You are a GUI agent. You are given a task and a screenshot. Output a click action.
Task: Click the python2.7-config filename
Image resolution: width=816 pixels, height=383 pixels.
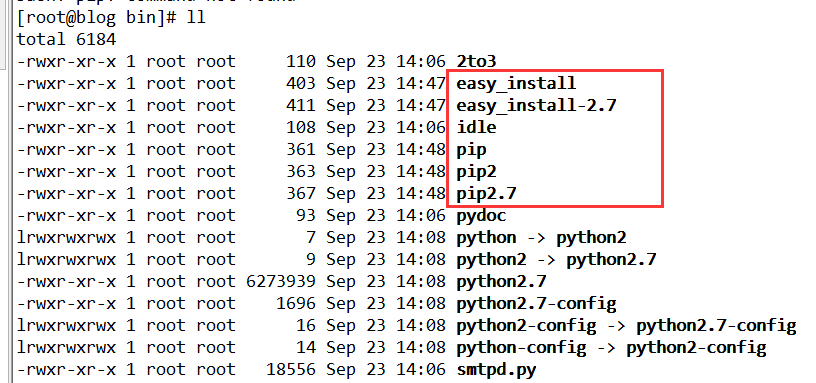tap(537, 304)
